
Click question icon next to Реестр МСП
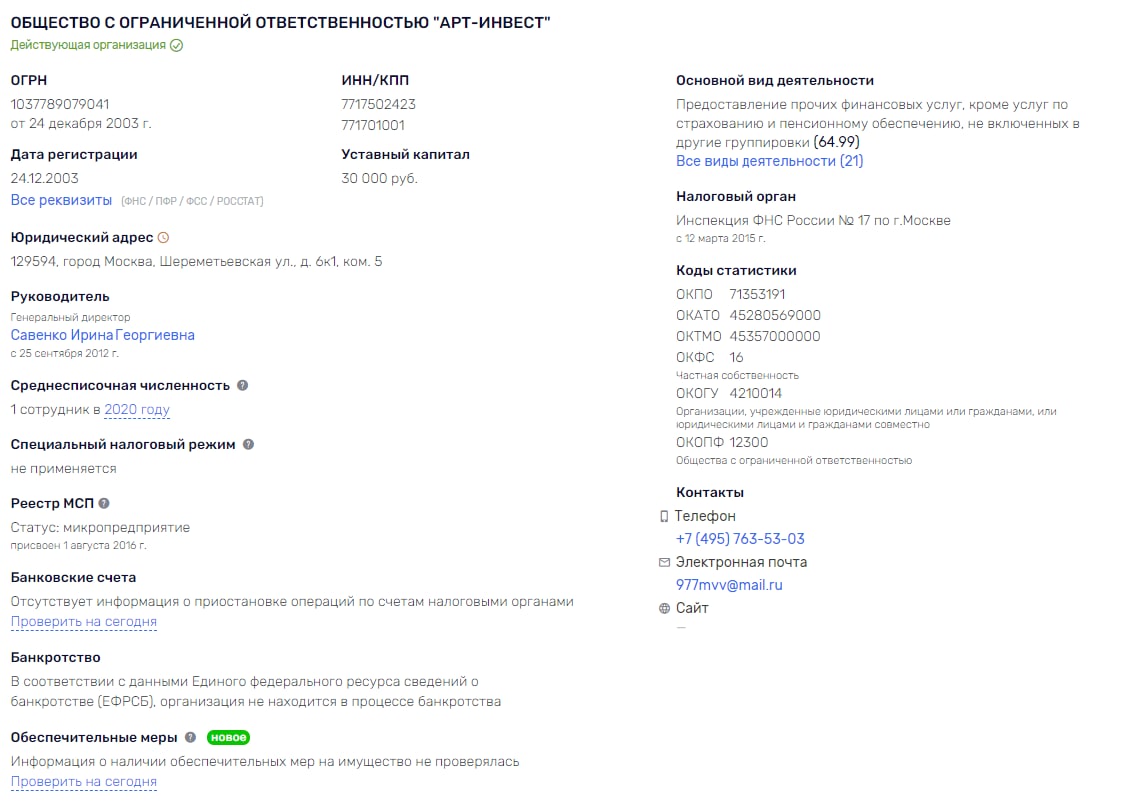(x=104, y=503)
